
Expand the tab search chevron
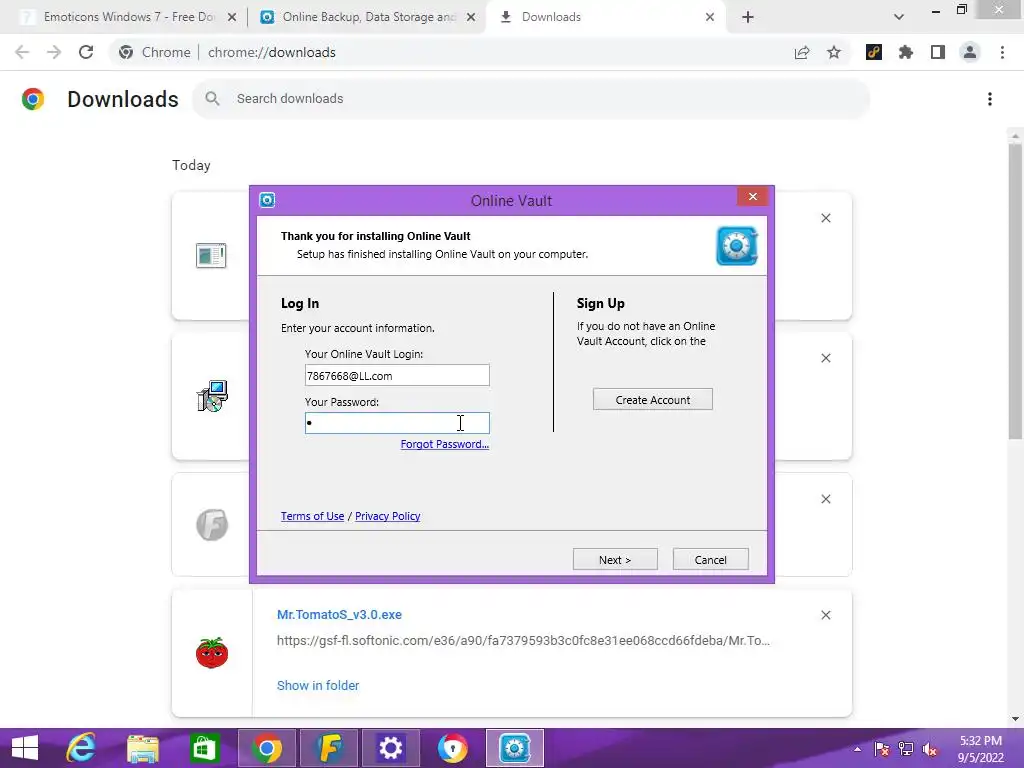click(899, 18)
